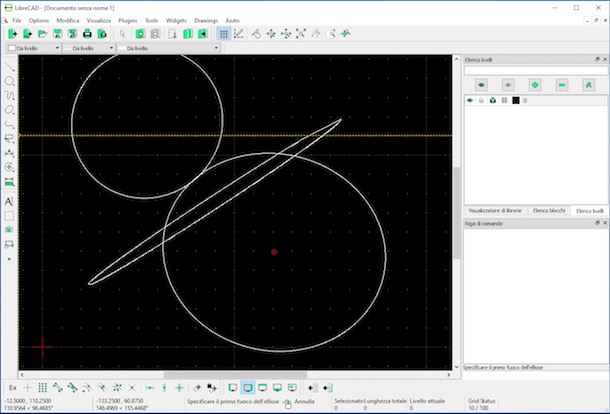Select the Text tool in left toolbar
This screenshot has height=414, width=610.
pyautogui.click(x=9, y=201)
